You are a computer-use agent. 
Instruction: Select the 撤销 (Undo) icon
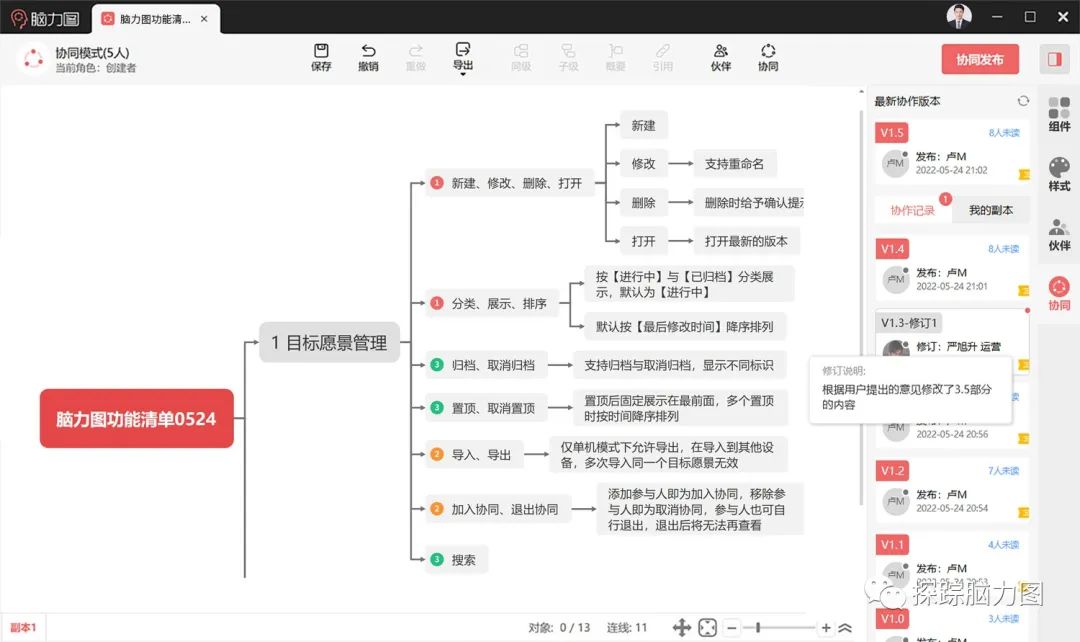click(x=369, y=56)
